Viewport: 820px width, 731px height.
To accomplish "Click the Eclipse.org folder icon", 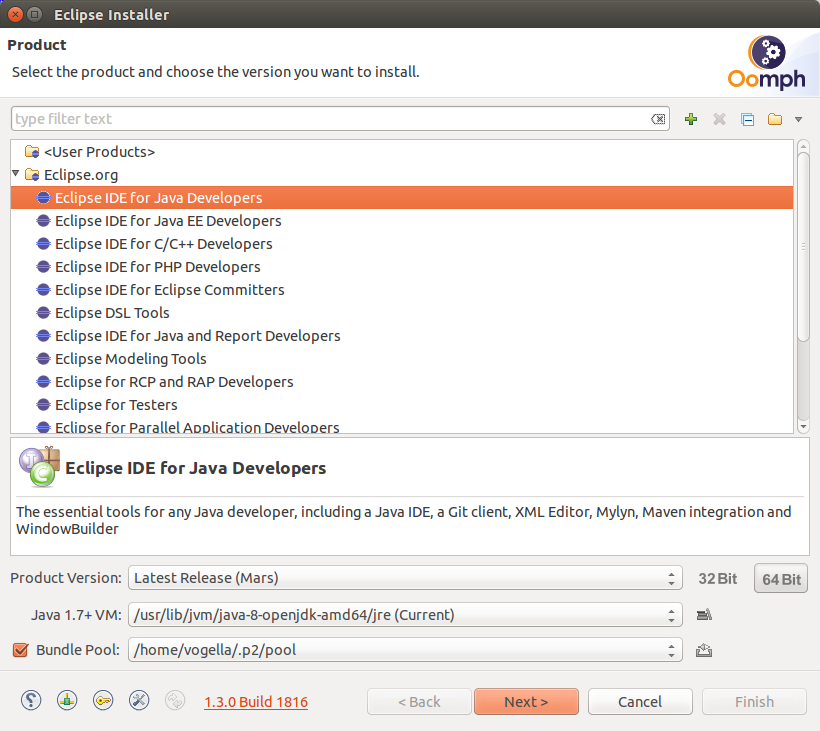I will 32,174.
